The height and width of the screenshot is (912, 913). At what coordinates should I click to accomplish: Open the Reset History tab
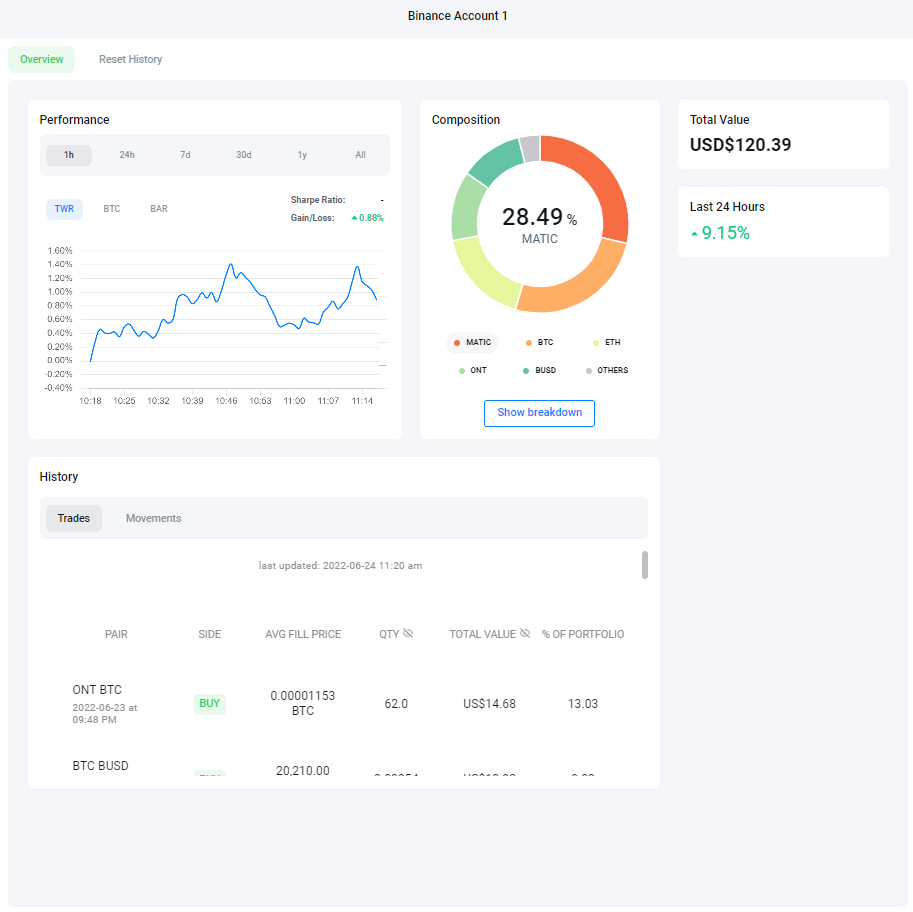[130, 59]
